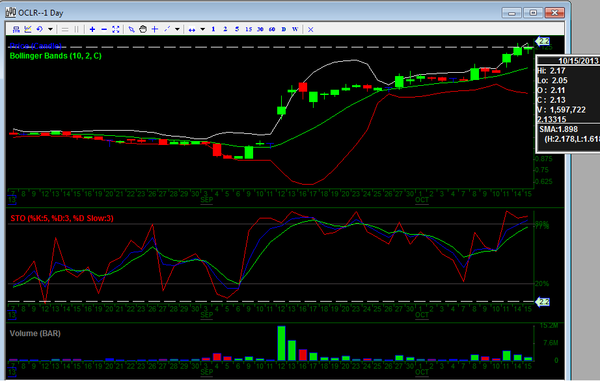Switch to 15-minute interval
Image resolution: width=600 pixels, height=381 pixels.
(249, 29)
